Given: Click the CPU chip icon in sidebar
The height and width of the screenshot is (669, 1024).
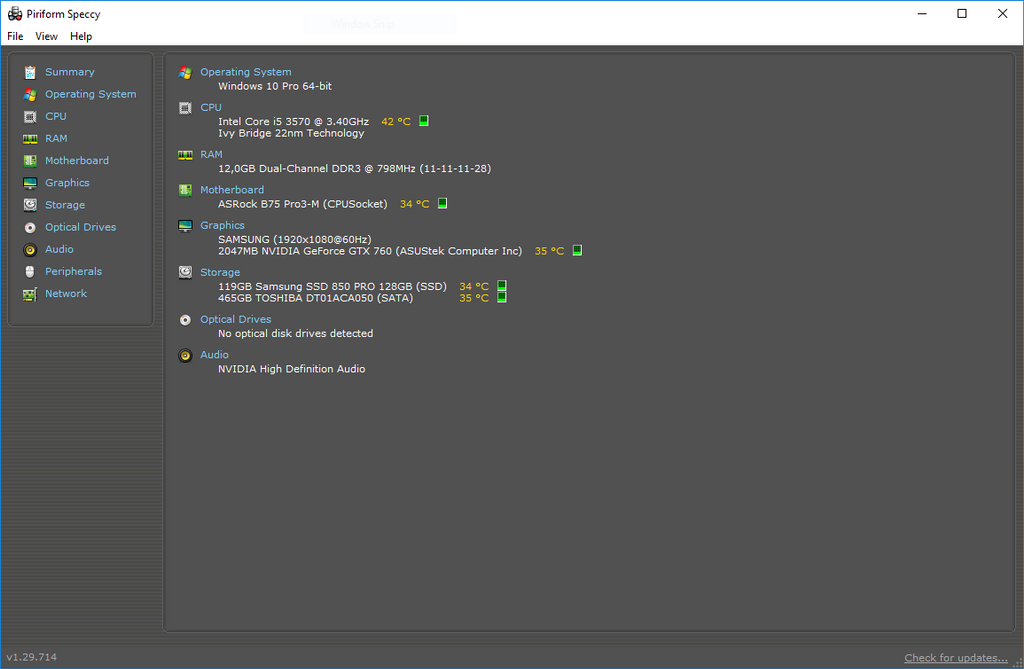Looking at the screenshot, I should [x=30, y=117].
